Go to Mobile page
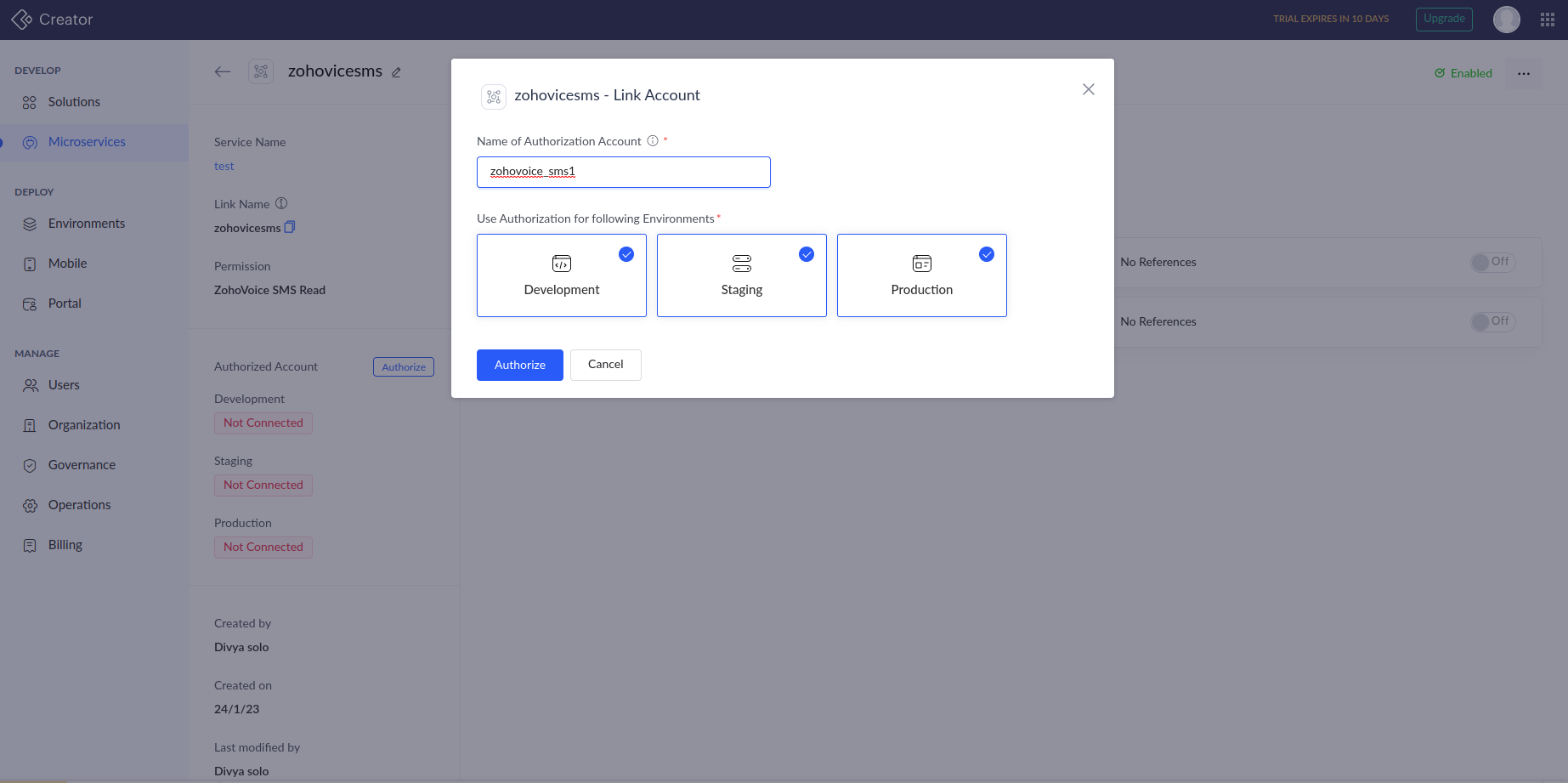The height and width of the screenshot is (783, 1568). pos(68,264)
